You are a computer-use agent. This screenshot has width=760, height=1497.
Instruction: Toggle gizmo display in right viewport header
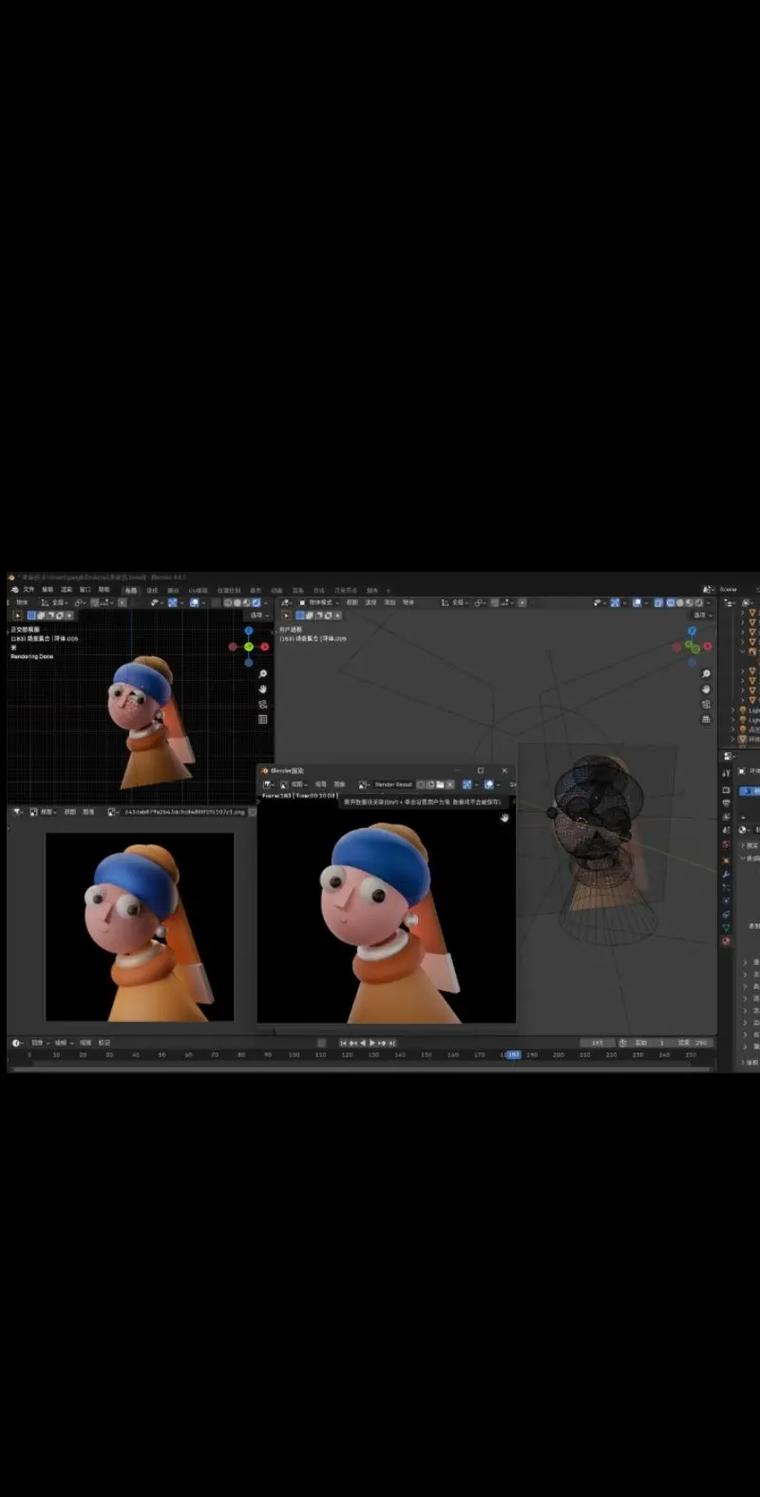coord(615,602)
